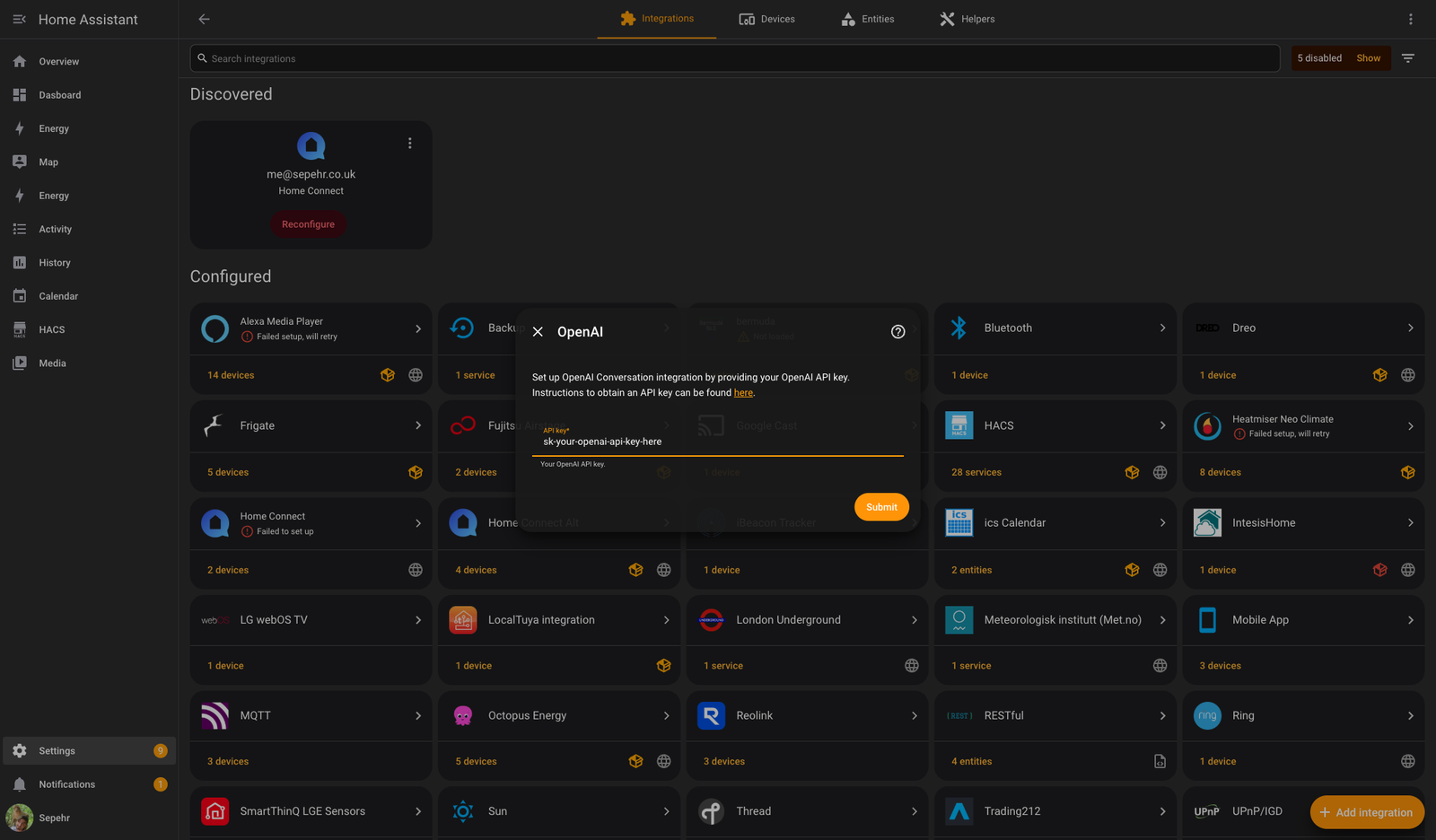Viewport: 1436px width, 840px height.
Task: Click the Mobile App phone icon
Action: [1207, 620]
